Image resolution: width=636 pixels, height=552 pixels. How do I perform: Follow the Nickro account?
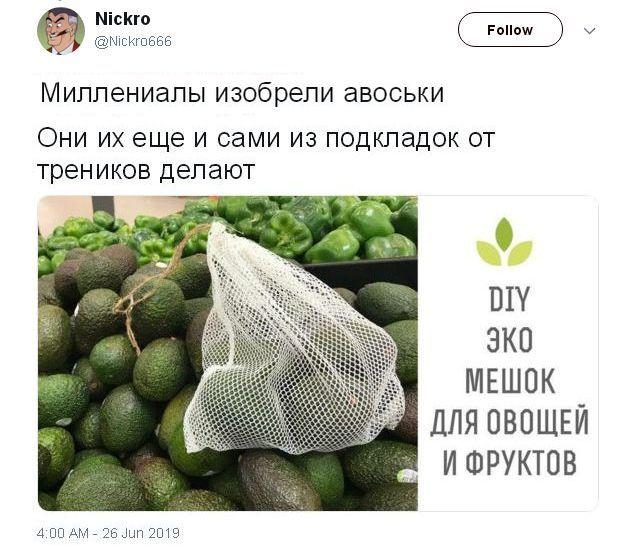[x=510, y=30]
